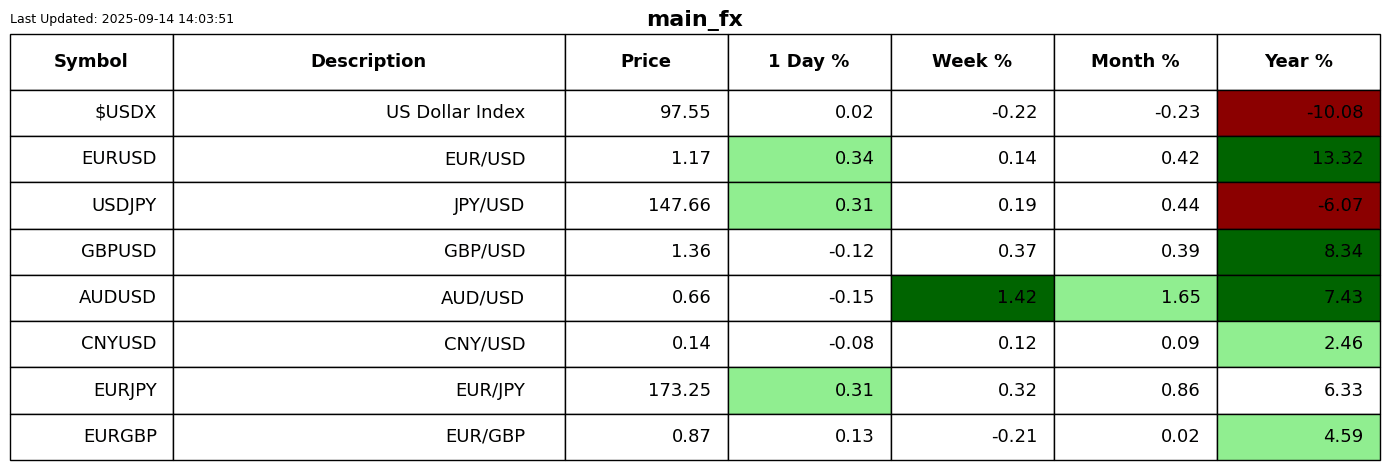Click the main_fx table title
1390x470 pixels.
[x=694, y=20]
